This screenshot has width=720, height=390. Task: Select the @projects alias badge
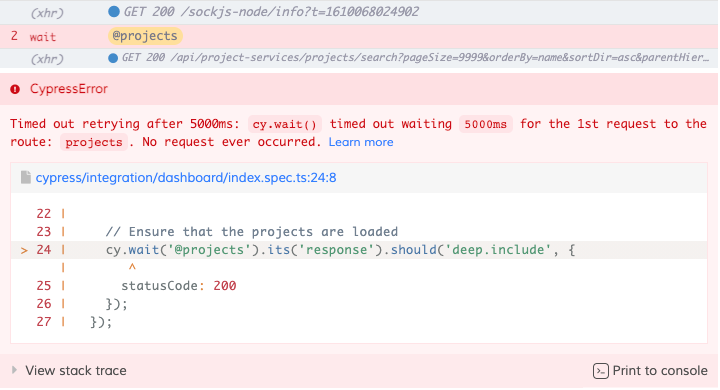(145, 36)
